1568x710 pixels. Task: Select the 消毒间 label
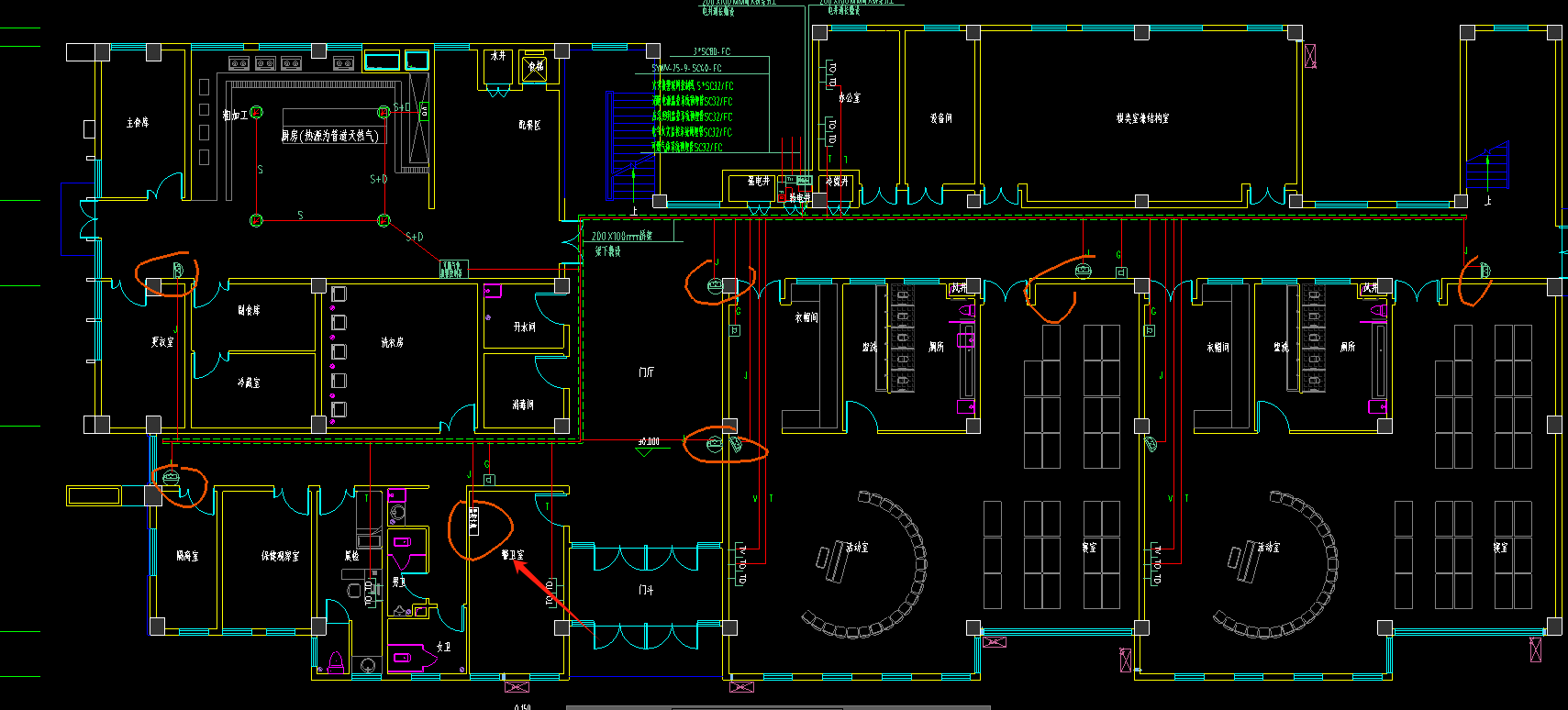click(523, 405)
